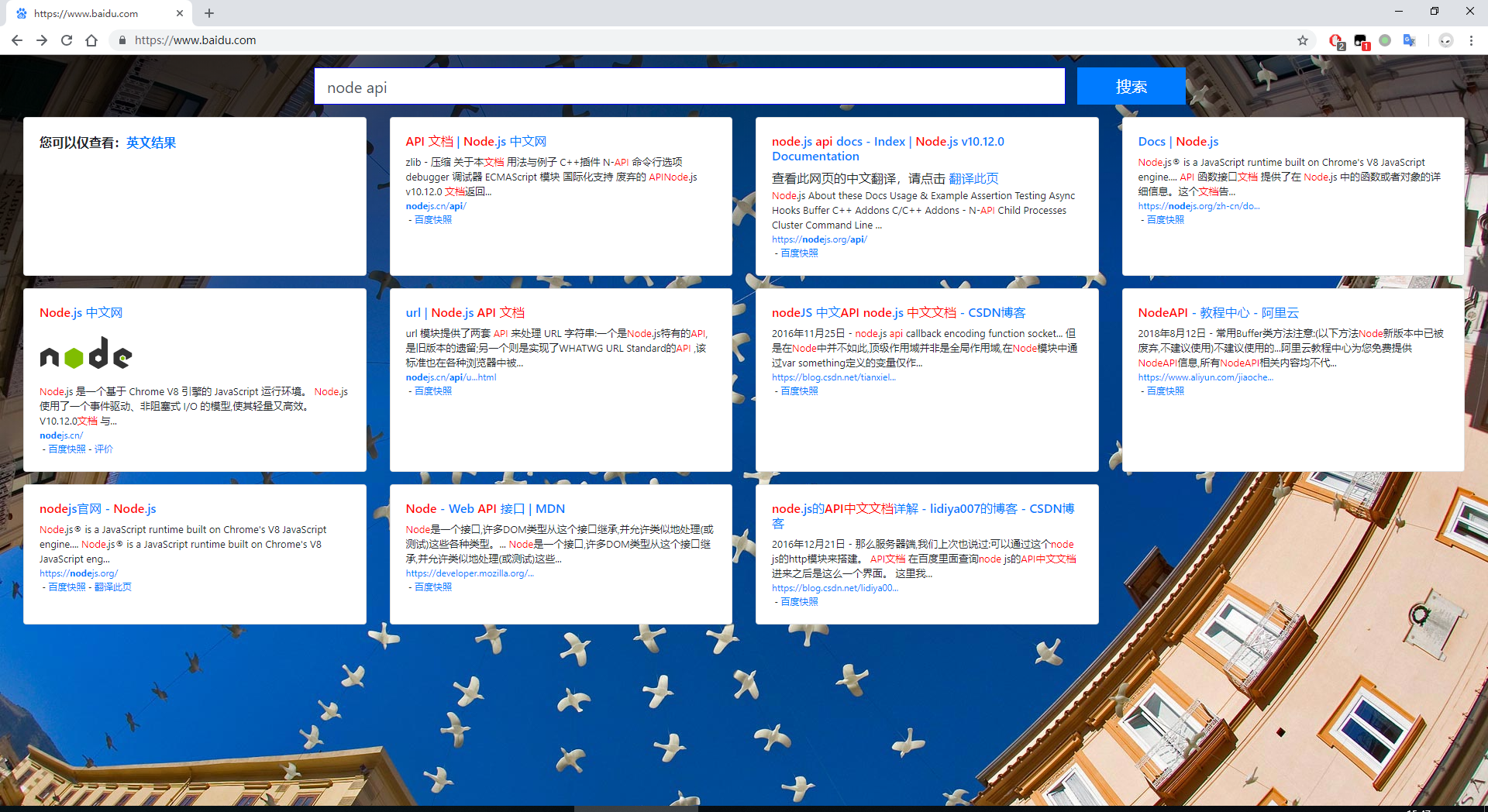Click 评价 link under Node.js 中文网
1488x812 pixels.
pos(104,449)
